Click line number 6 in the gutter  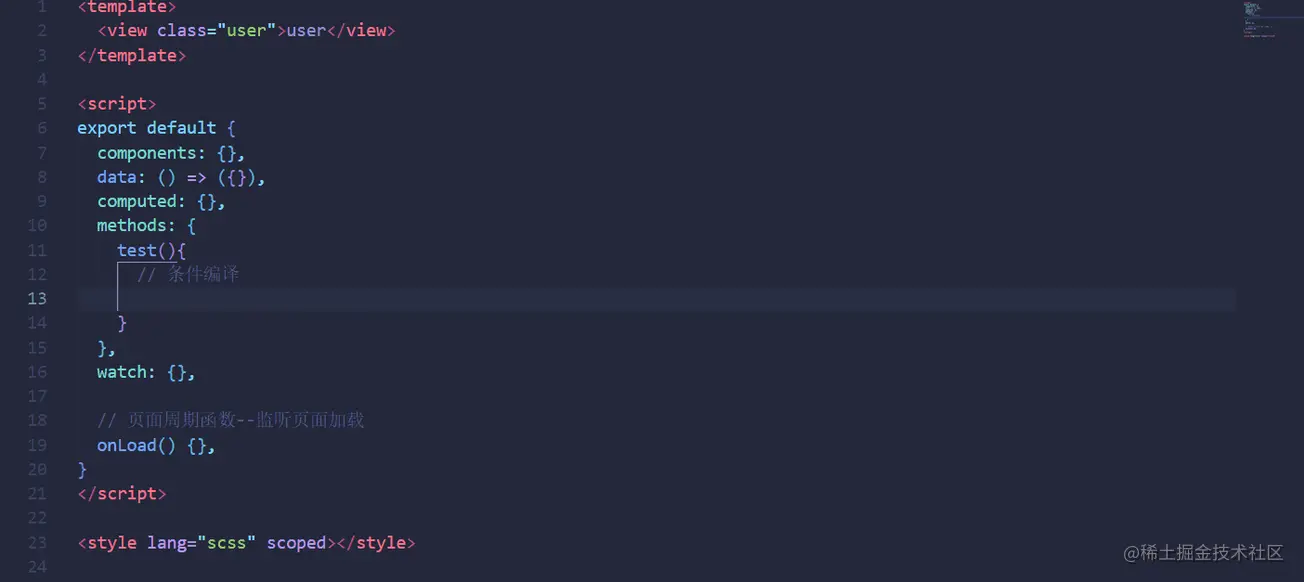42,128
